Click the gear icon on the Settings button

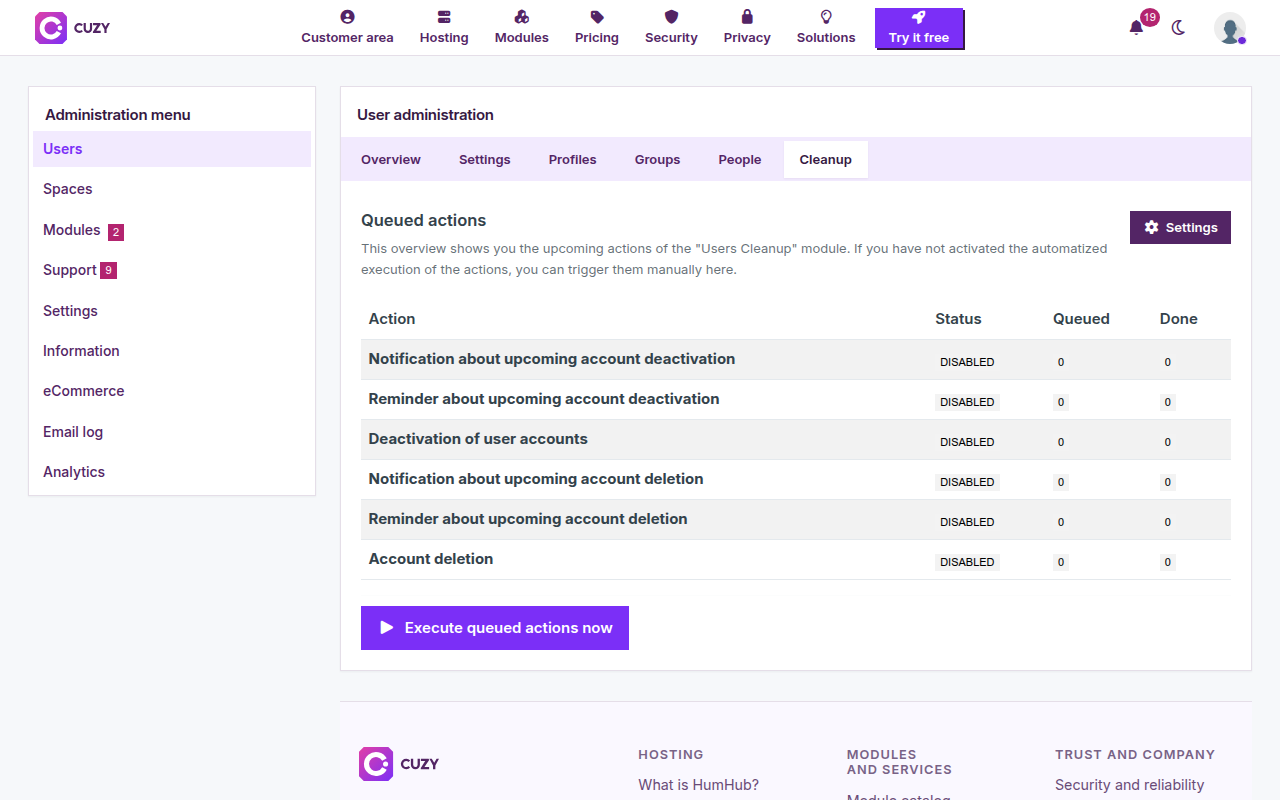click(x=1152, y=227)
